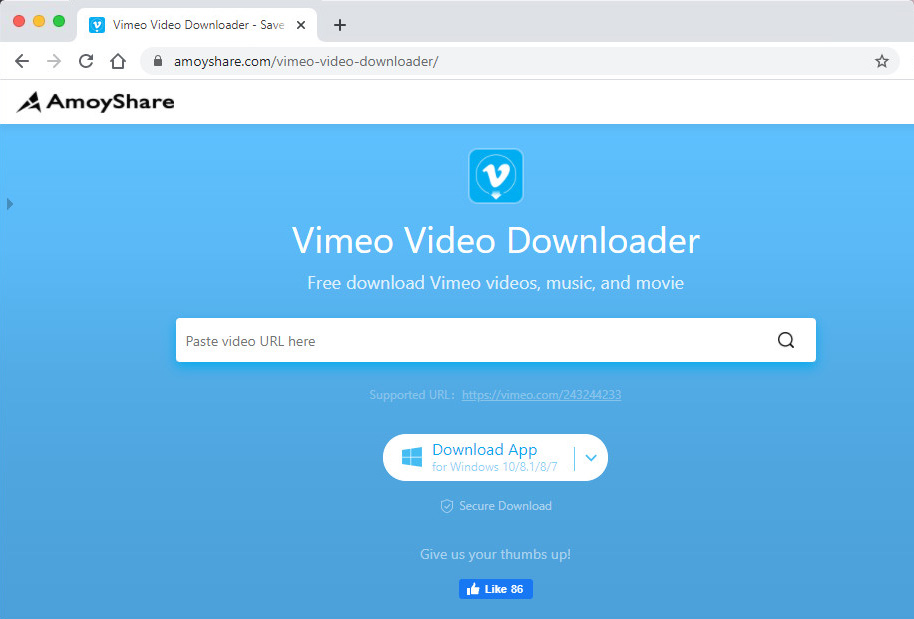
Task: Bookmark this page with the star icon
Action: click(x=882, y=61)
